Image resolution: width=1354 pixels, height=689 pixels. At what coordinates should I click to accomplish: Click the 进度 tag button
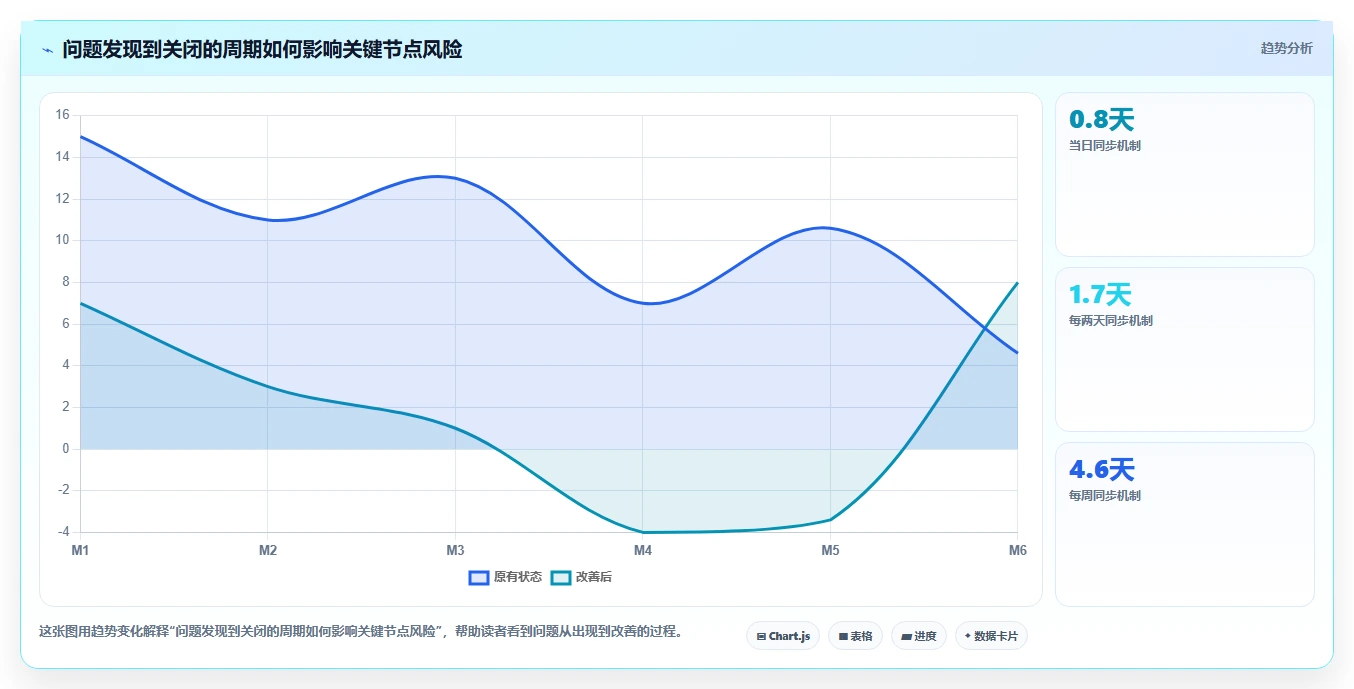click(919, 636)
